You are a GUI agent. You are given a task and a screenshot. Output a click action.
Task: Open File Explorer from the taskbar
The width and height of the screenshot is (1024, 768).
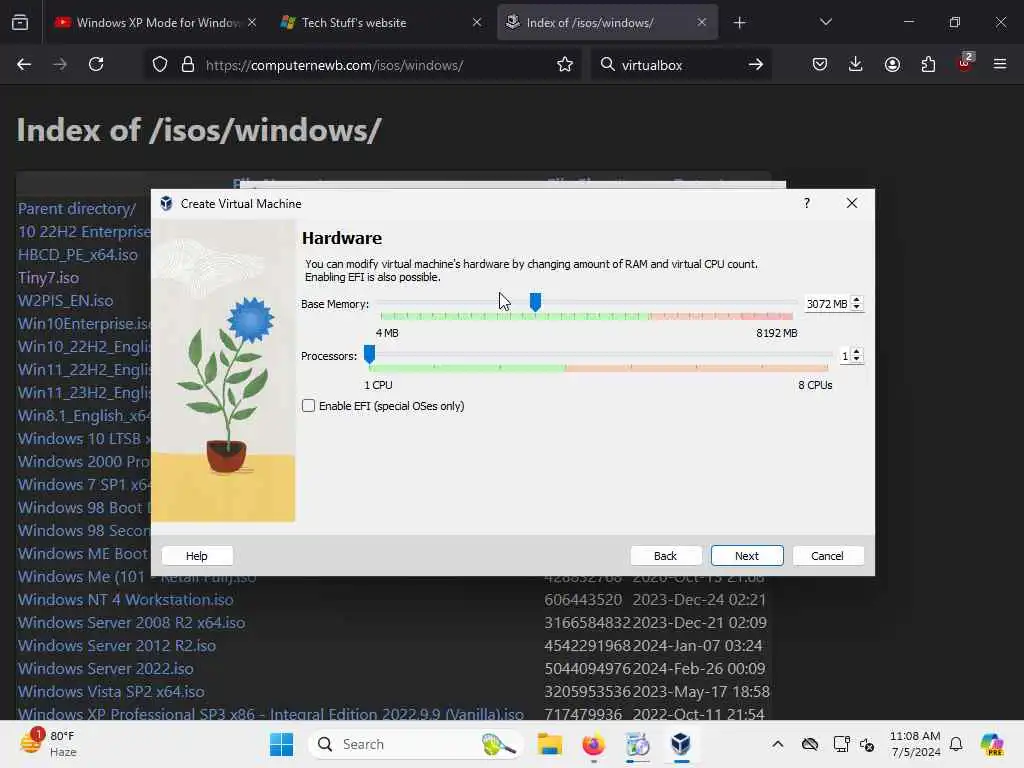tap(549, 744)
